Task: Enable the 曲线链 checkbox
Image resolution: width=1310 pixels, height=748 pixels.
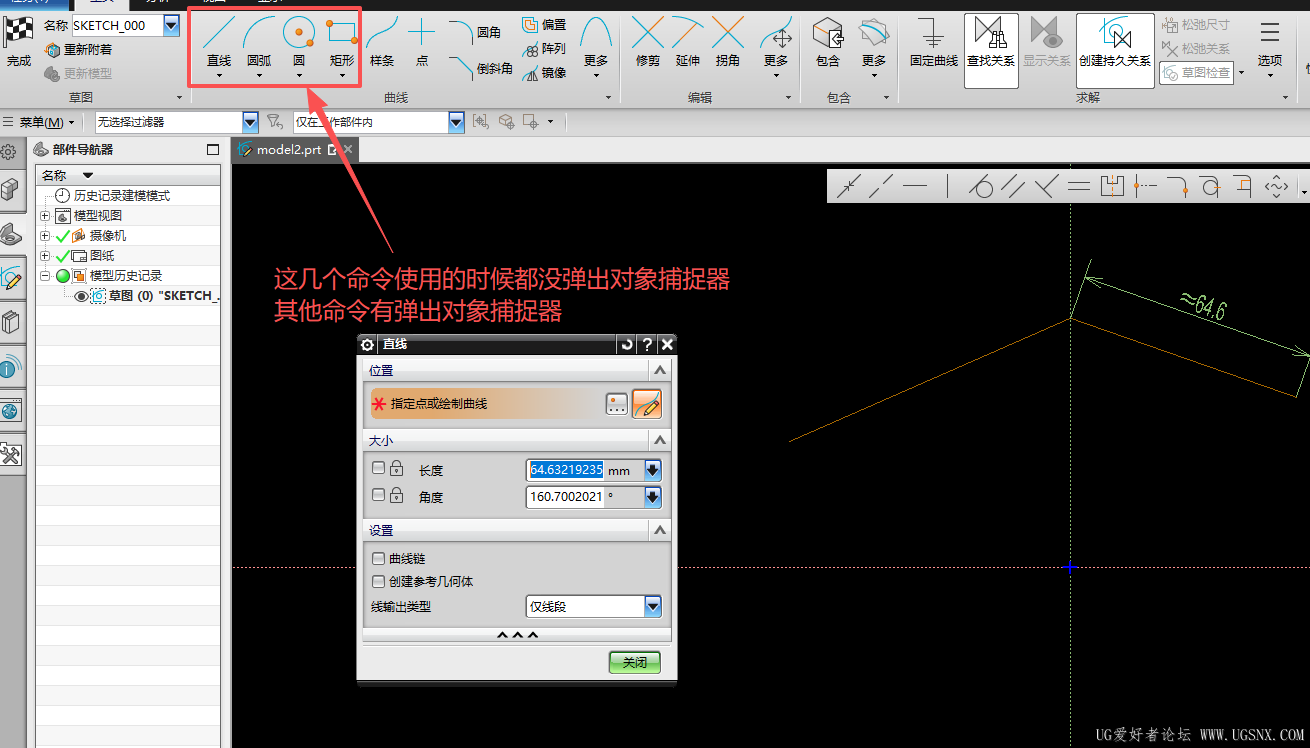Action: click(378, 558)
